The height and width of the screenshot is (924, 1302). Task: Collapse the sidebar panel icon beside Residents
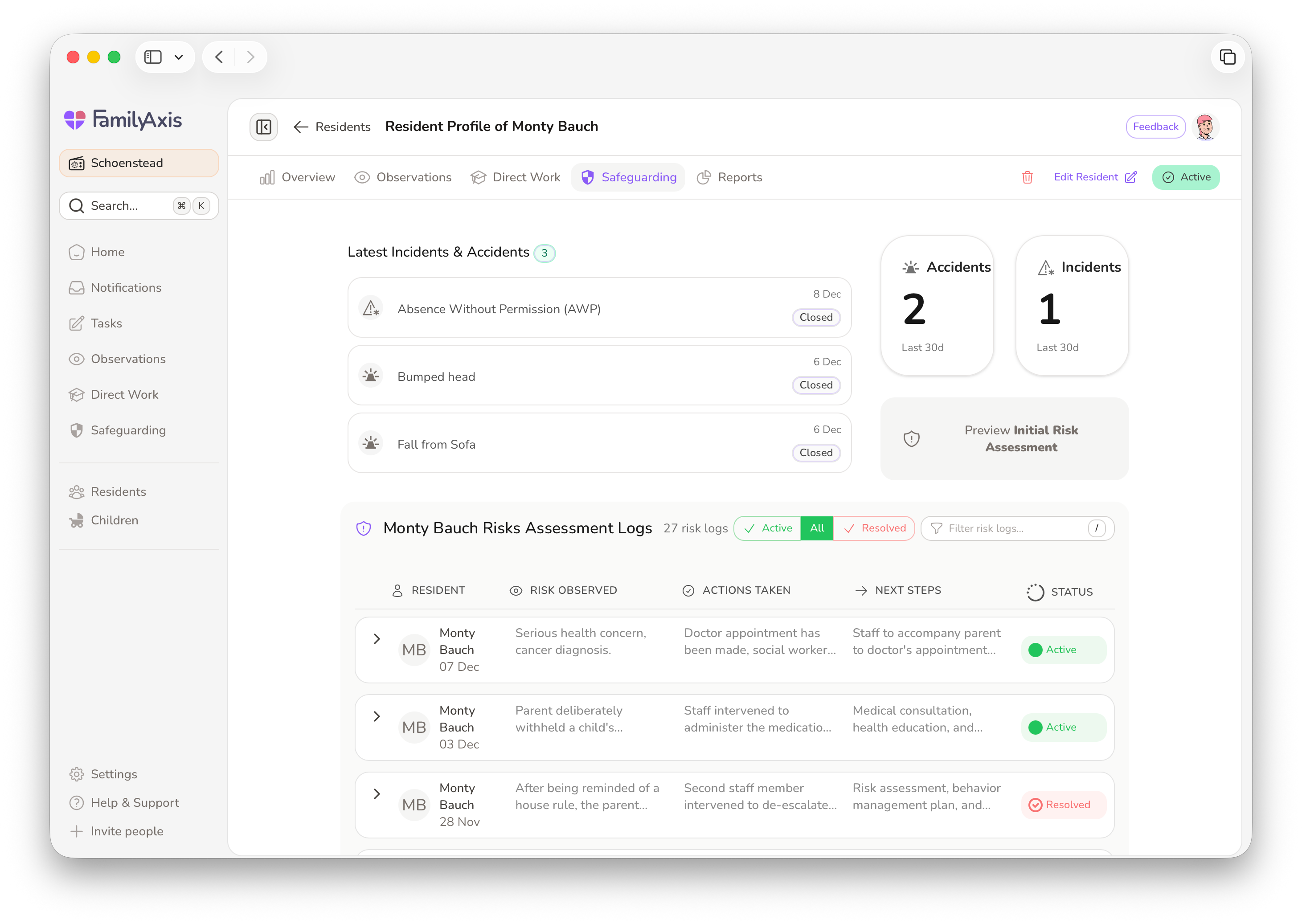tap(263, 127)
